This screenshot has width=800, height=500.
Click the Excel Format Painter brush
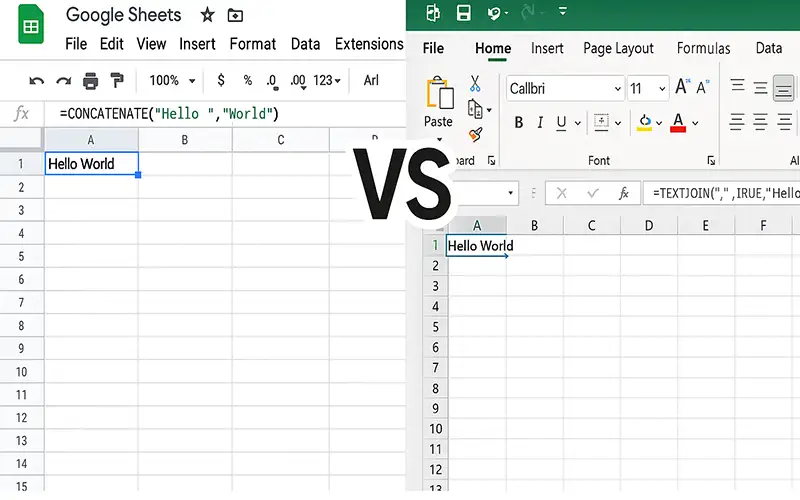(x=475, y=134)
